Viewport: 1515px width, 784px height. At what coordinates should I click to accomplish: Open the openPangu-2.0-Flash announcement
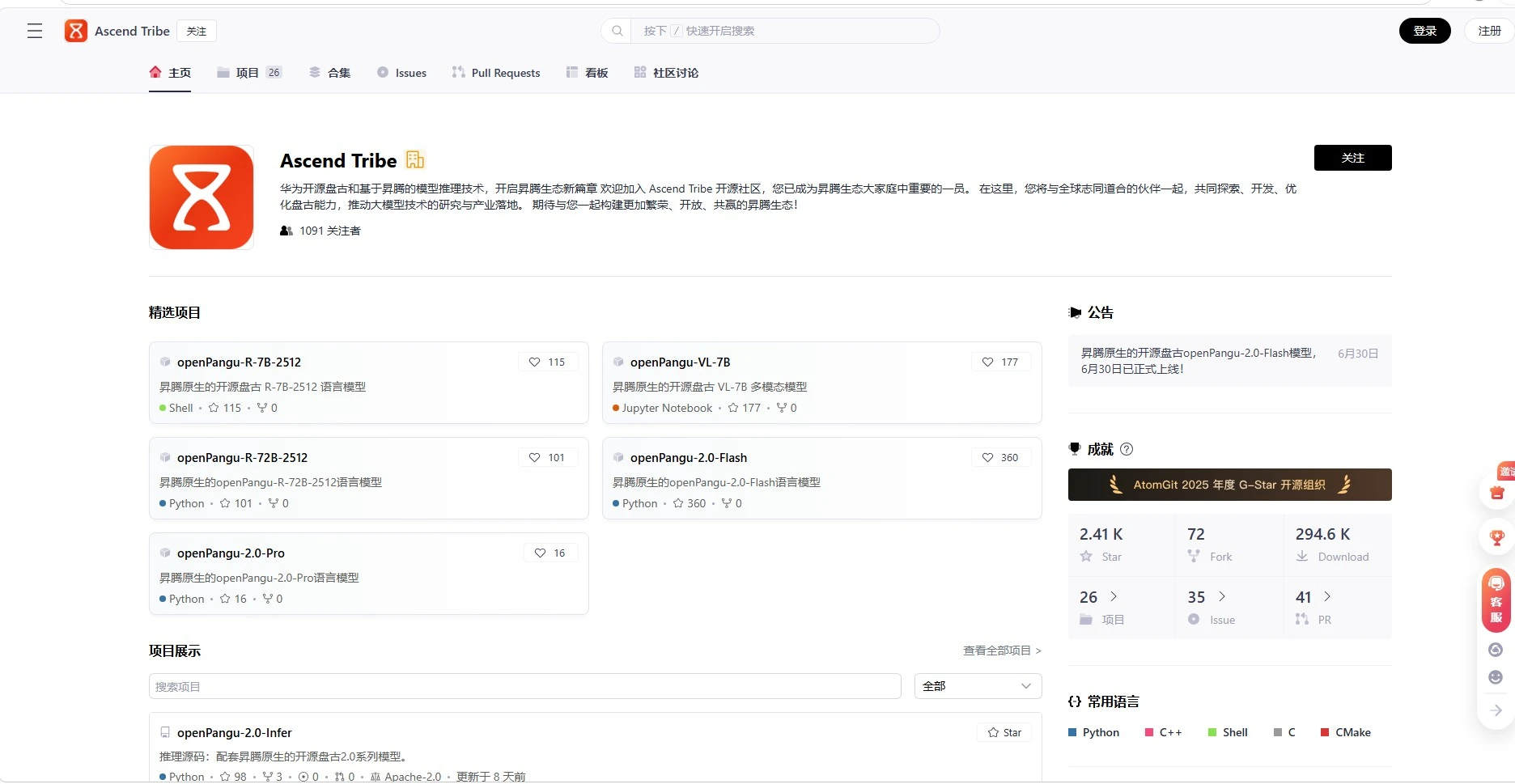click(x=1229, y=361)
